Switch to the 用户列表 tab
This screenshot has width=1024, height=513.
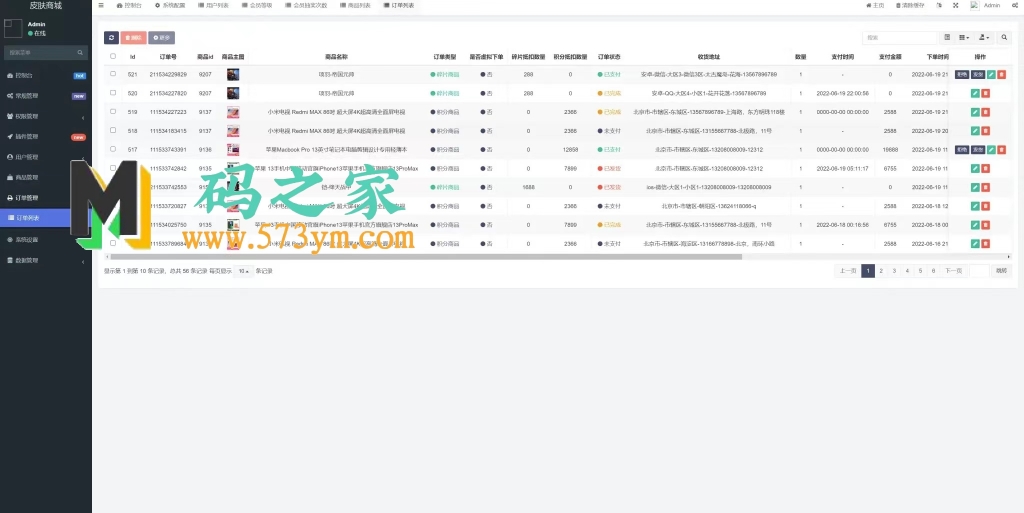pyautogui.click(x=214, y=5)
